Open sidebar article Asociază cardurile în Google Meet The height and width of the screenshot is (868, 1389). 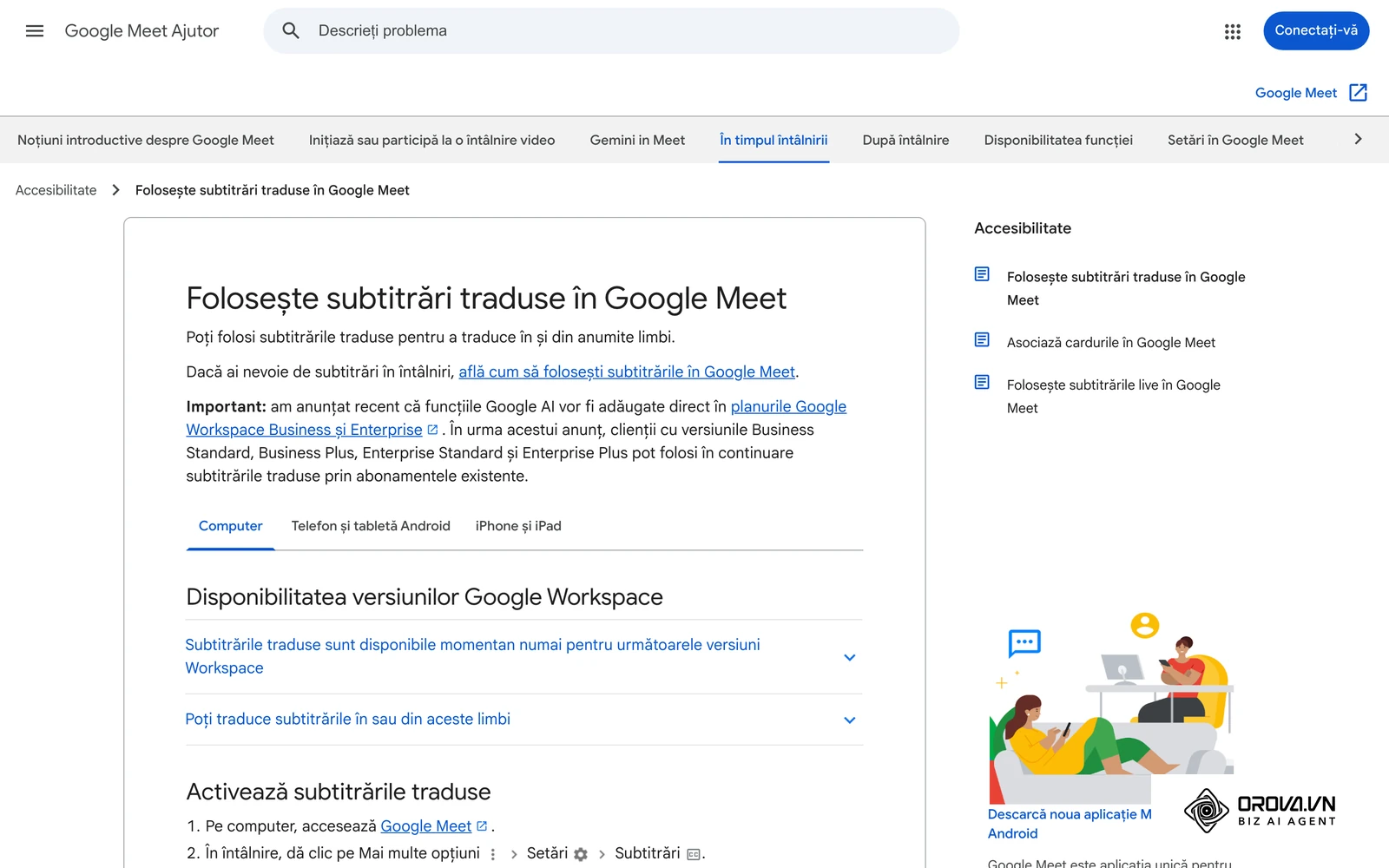(1110, 342)
